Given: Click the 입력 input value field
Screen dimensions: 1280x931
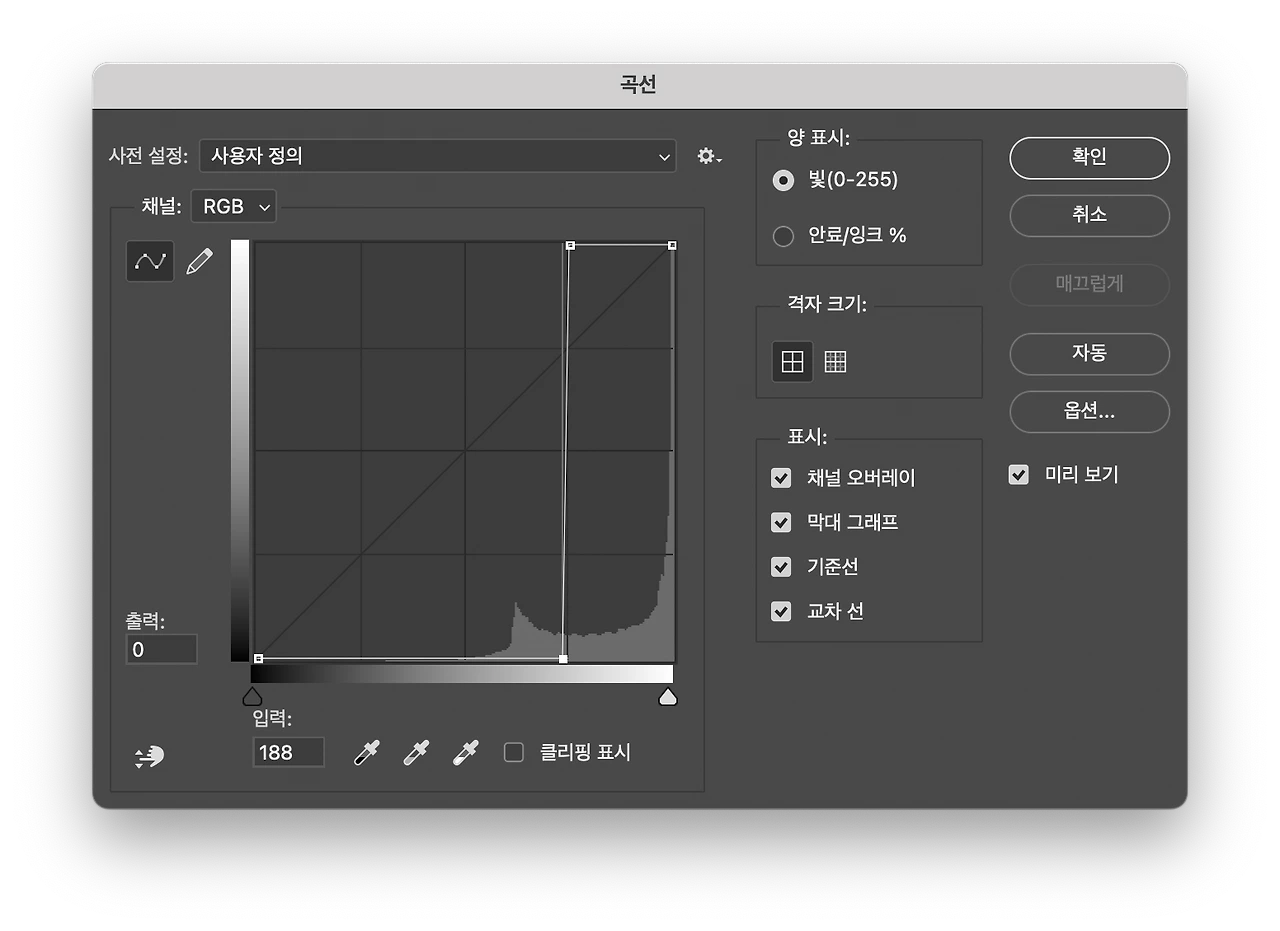Looking at the screenshot, I should pos(289,753).
